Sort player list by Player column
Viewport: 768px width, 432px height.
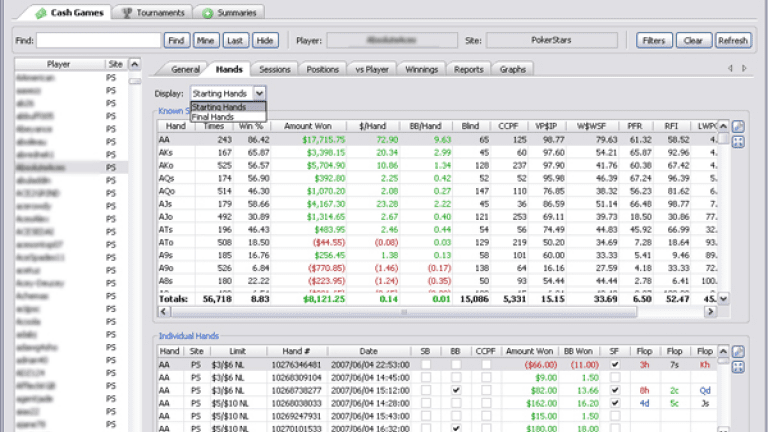(59, 64)
